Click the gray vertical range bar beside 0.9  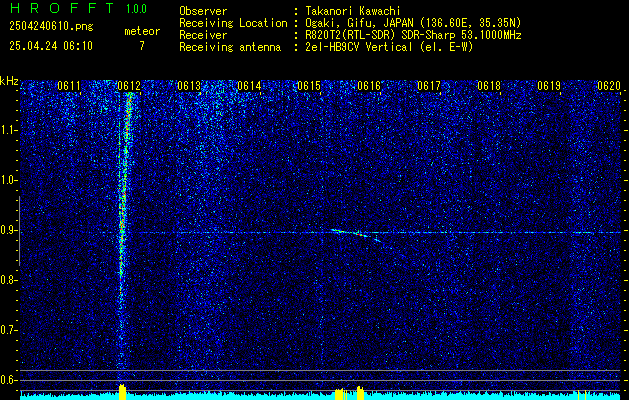click(x=19, y=231)
